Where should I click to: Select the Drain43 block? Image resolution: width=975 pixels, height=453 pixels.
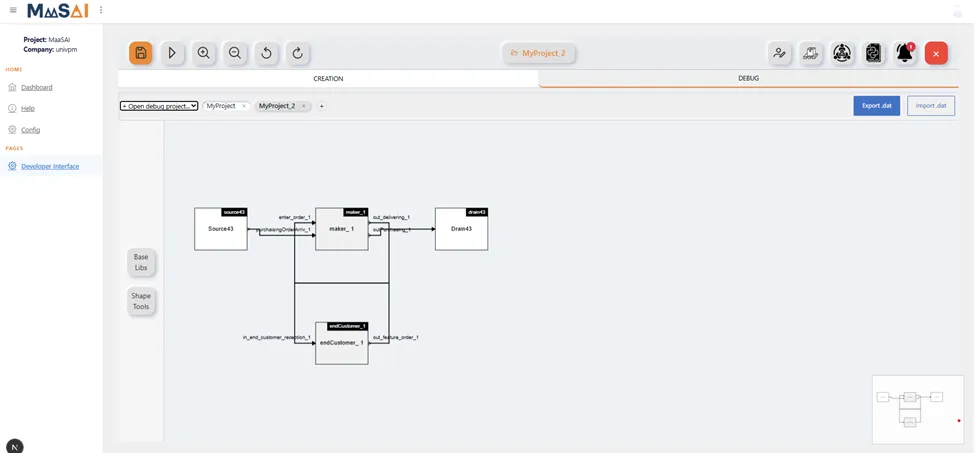pyautogui.click(x=461, y=229)
